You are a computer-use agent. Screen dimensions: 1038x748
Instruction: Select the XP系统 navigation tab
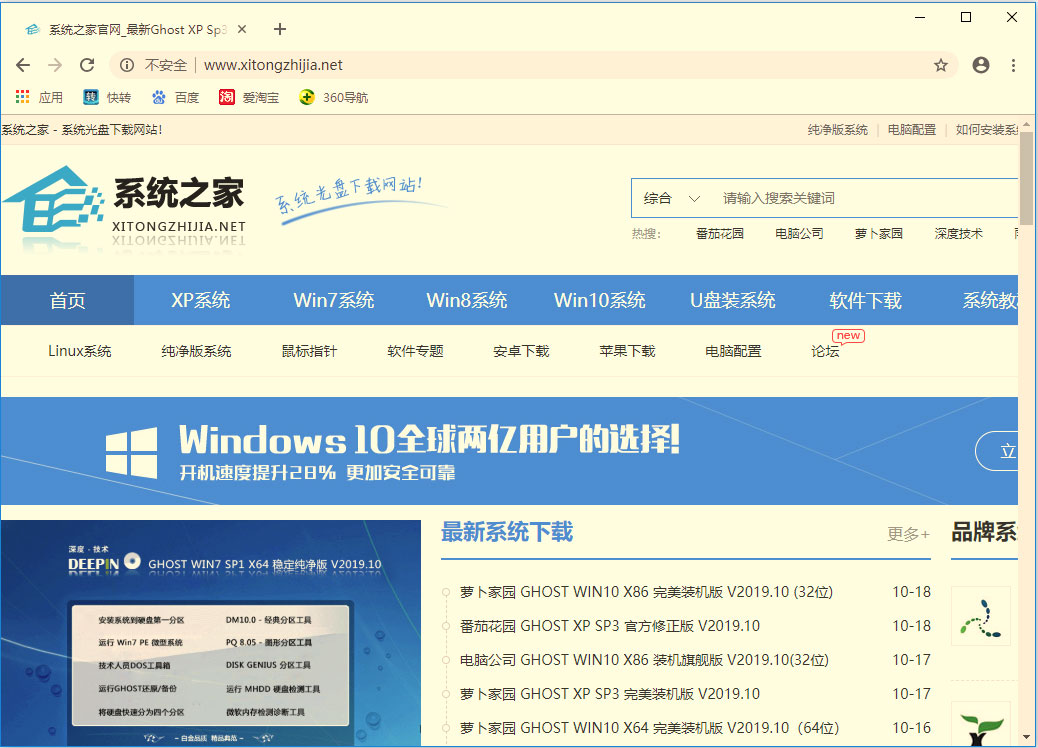pos(201,300)
